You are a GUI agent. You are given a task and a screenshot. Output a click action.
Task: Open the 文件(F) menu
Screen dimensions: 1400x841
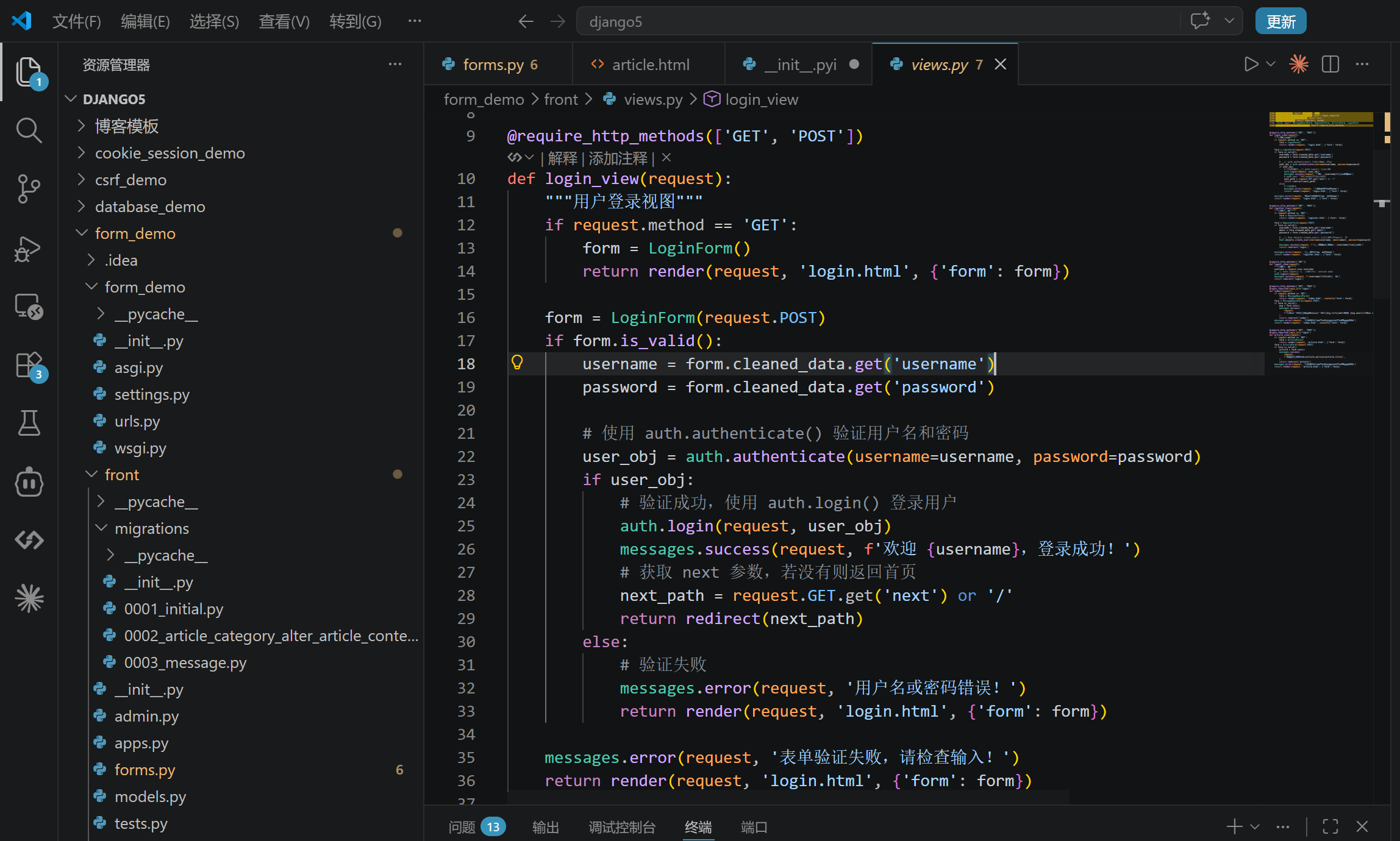point(76,21)
